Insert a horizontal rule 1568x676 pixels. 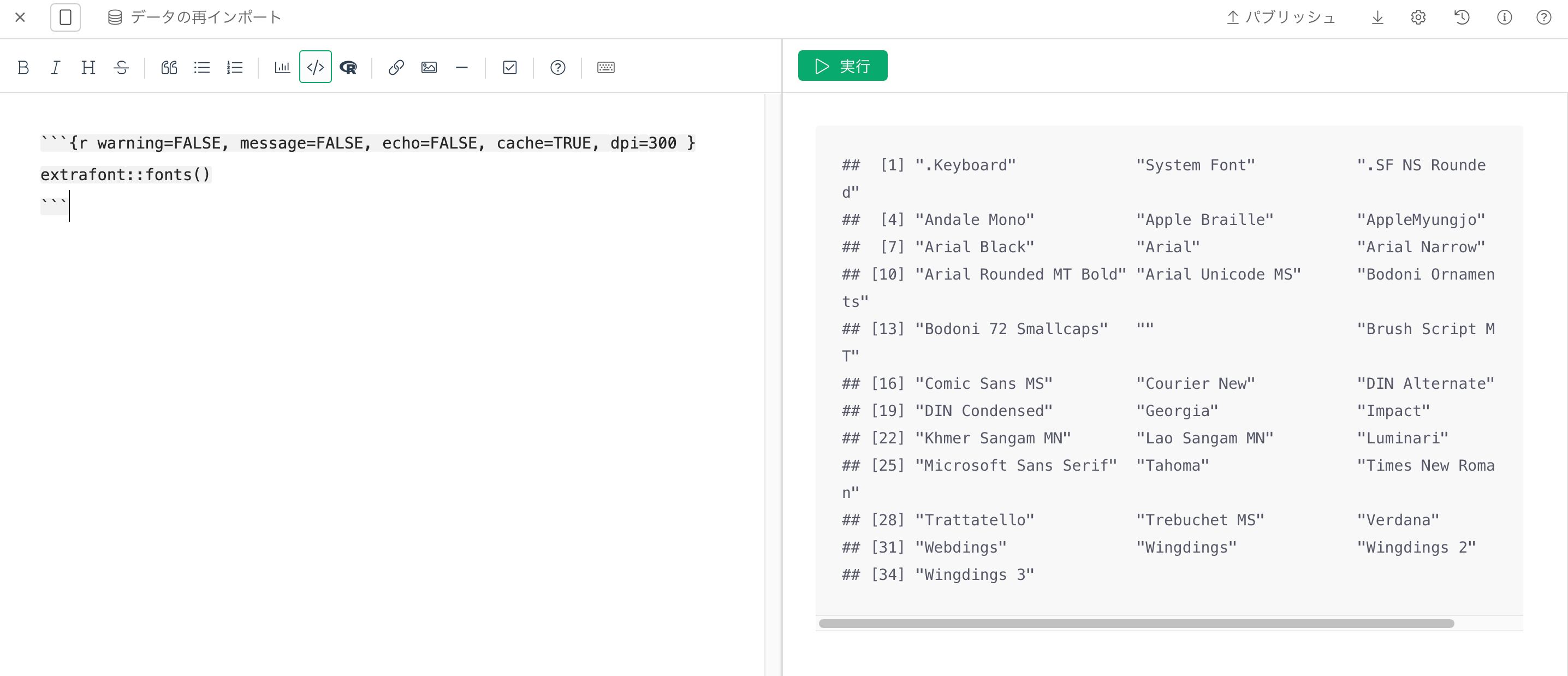point(462,67)
